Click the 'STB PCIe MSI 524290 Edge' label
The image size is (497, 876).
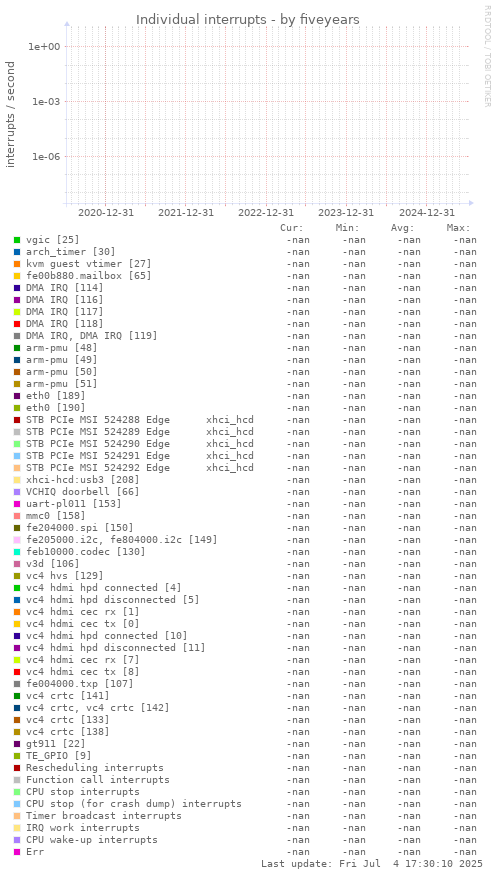[x=98, y=444]
